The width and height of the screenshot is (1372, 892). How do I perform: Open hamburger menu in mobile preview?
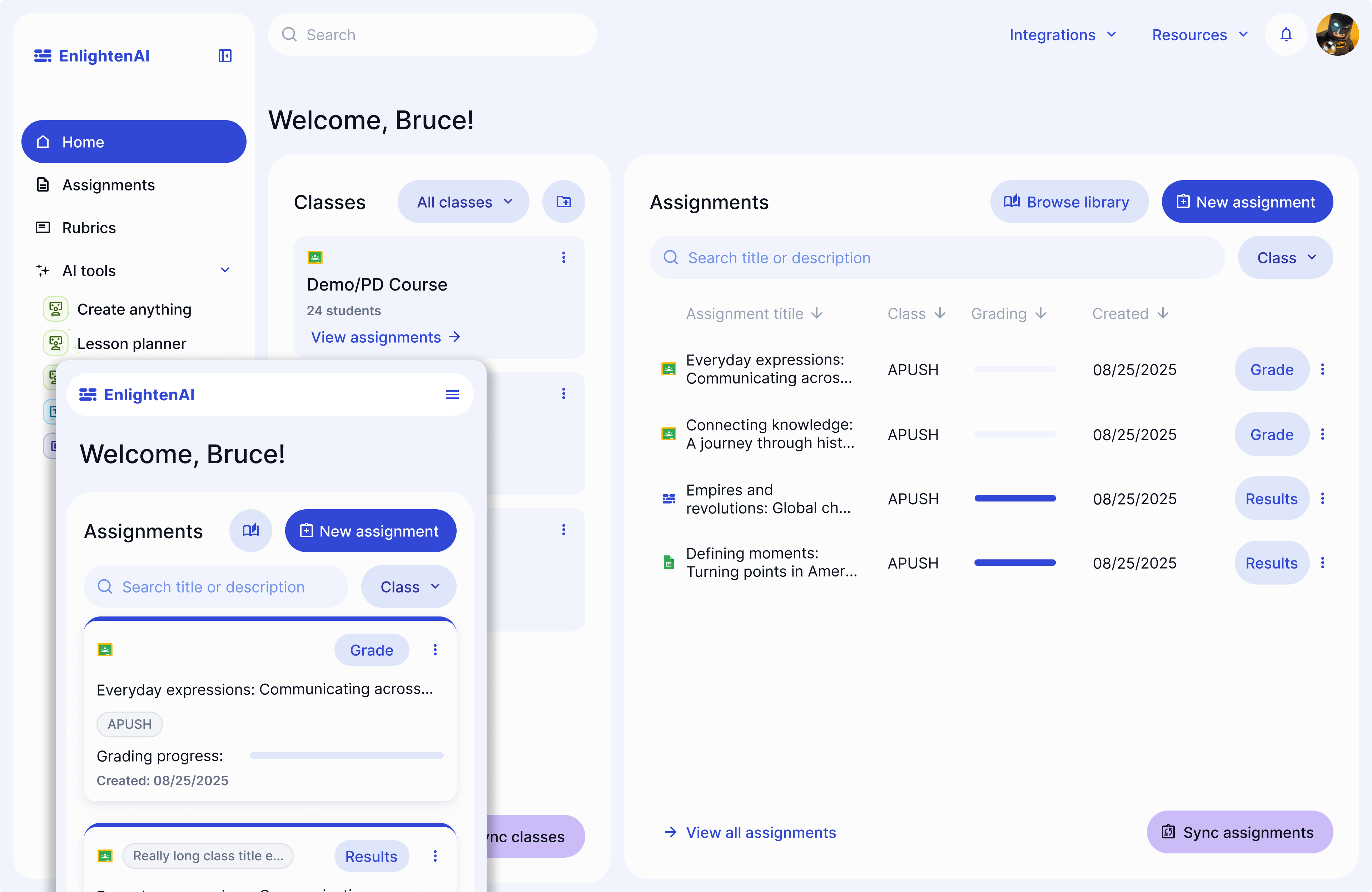click(452, 395)
